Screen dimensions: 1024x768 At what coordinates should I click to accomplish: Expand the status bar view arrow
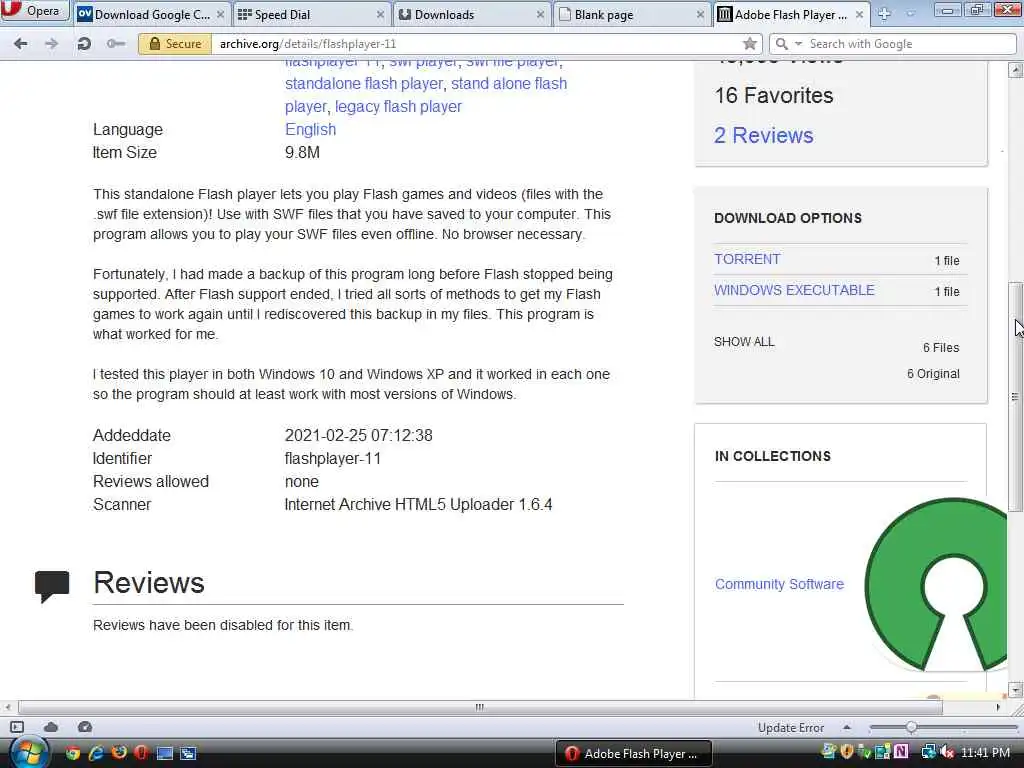click(x=846, y=727)
